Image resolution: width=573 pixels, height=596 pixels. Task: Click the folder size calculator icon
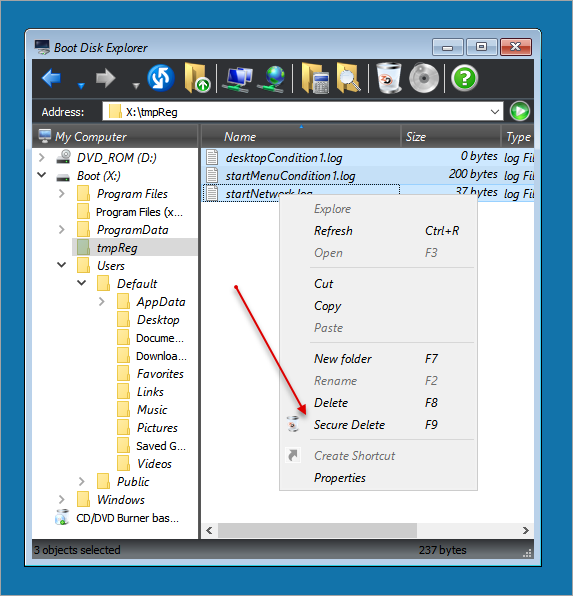click(x=314, y=78)
